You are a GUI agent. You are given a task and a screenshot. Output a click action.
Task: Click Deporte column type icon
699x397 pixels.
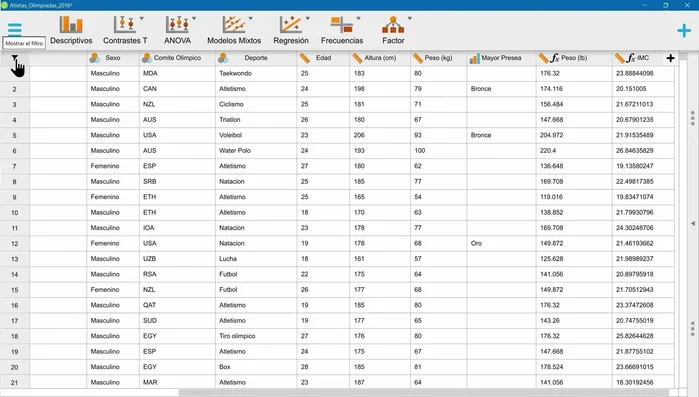pos(223,58)
